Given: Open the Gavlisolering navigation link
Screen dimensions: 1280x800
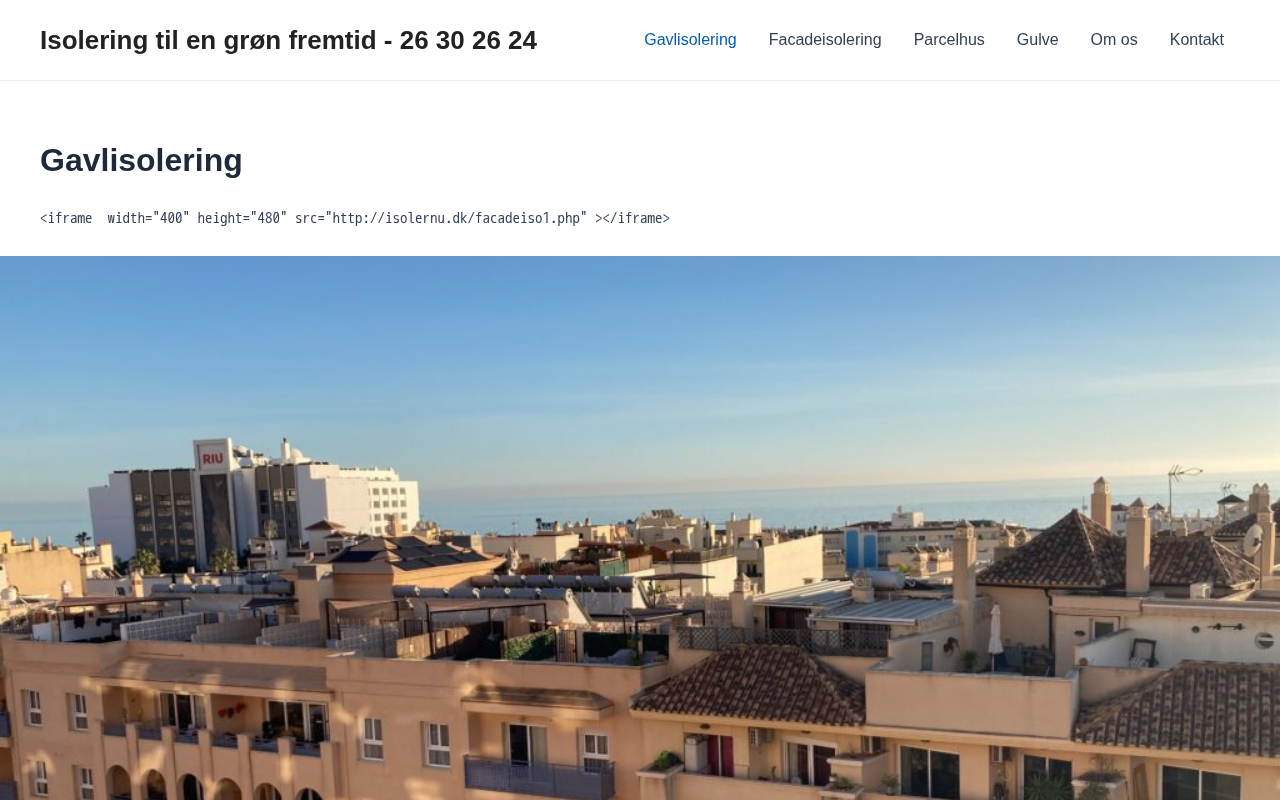Looking at the screenshot, I should click(x=690, y=40).
